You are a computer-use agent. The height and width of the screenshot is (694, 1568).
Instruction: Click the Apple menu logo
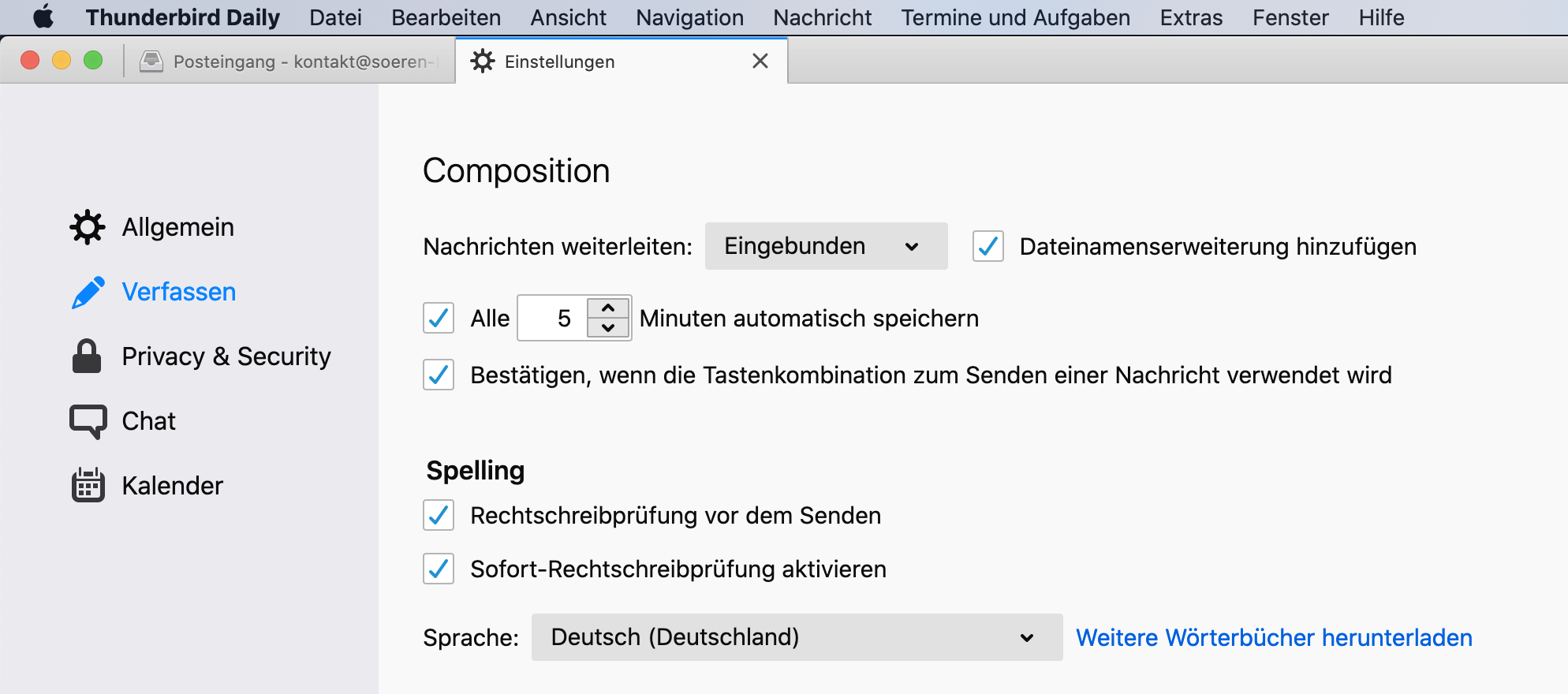click(x=43, y=17)
